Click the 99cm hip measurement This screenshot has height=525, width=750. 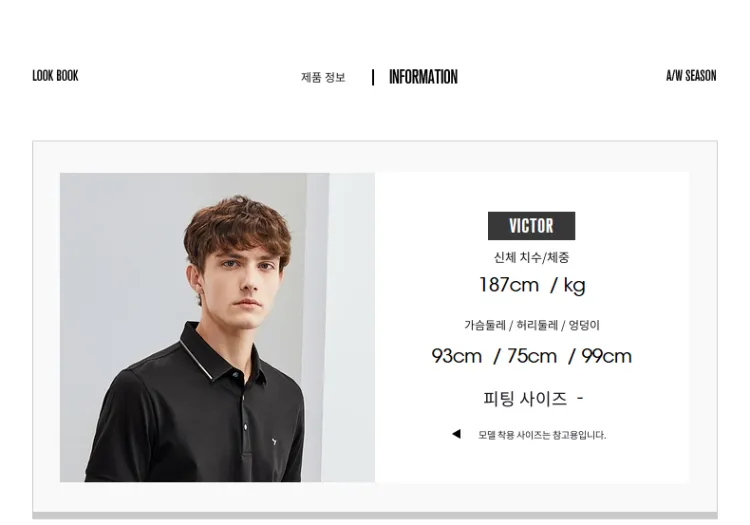(x=607, y=356)
